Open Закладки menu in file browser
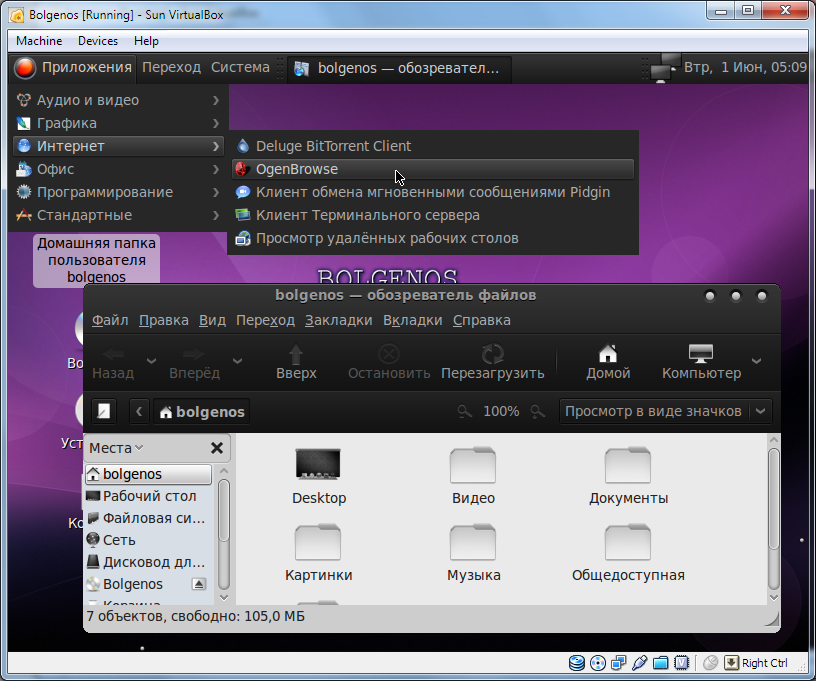This screenshot has width=816, height=681. 339,320
